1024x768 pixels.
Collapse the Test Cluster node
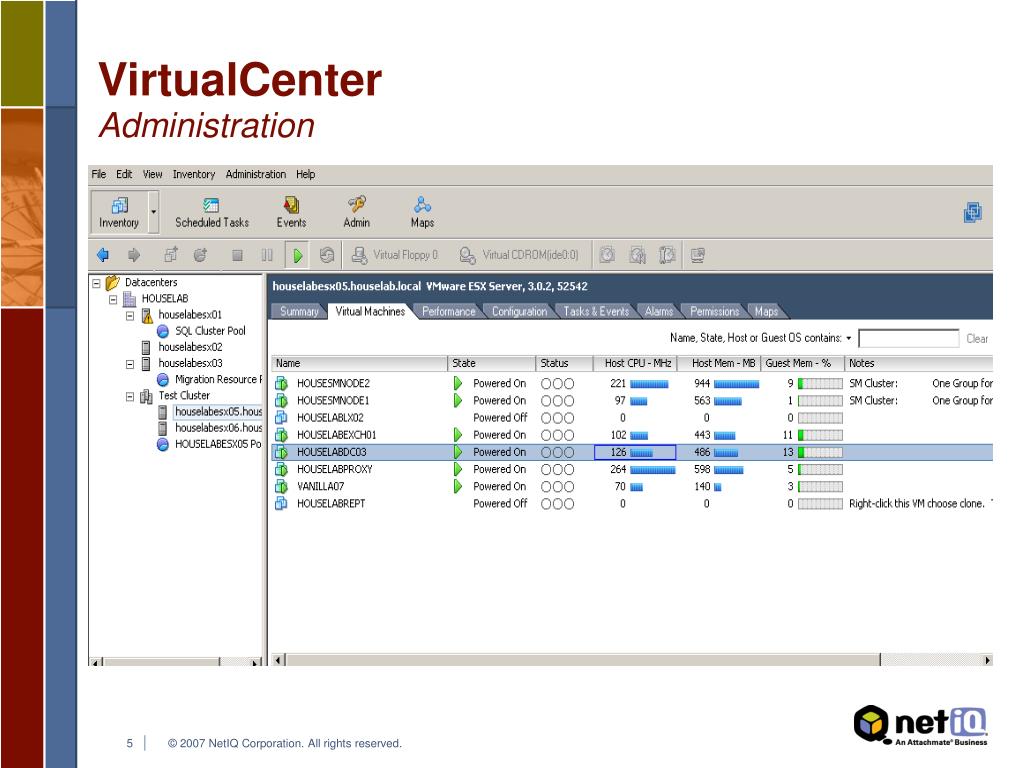point(130,396)
